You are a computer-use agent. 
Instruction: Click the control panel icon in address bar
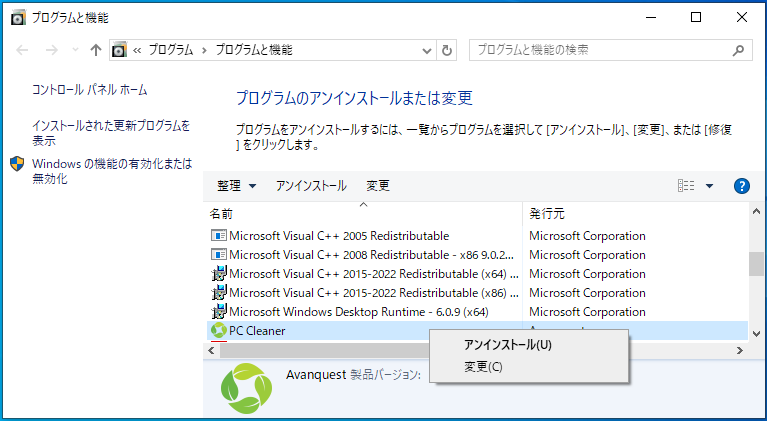[120, 50]
